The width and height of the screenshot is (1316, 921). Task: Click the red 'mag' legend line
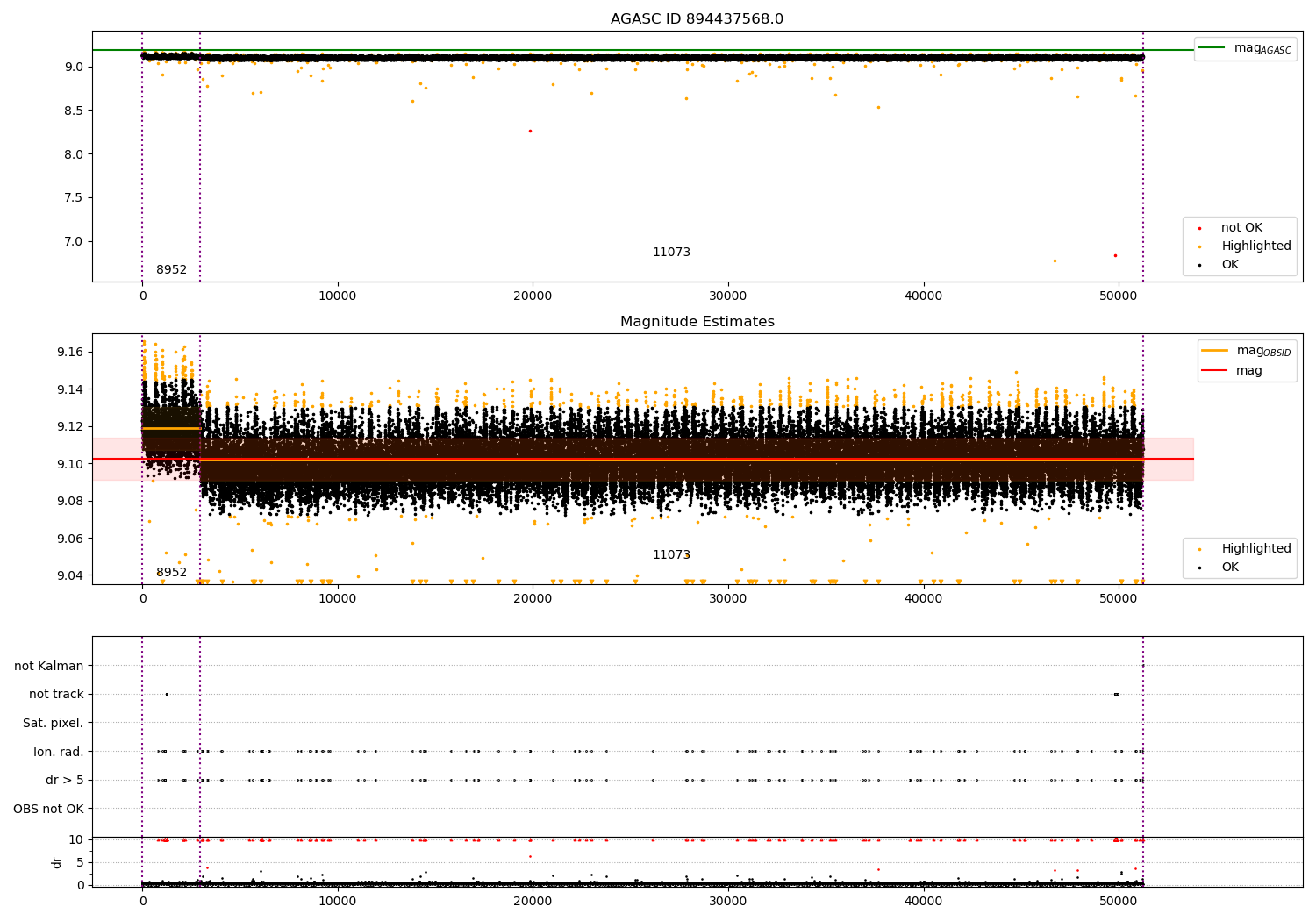click(x=1215, y=371)
